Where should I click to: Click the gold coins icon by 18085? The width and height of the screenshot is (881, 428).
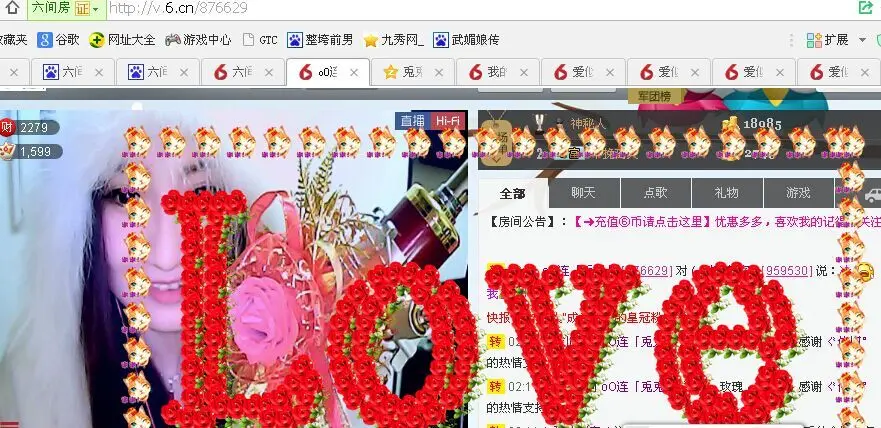(729, 124)
